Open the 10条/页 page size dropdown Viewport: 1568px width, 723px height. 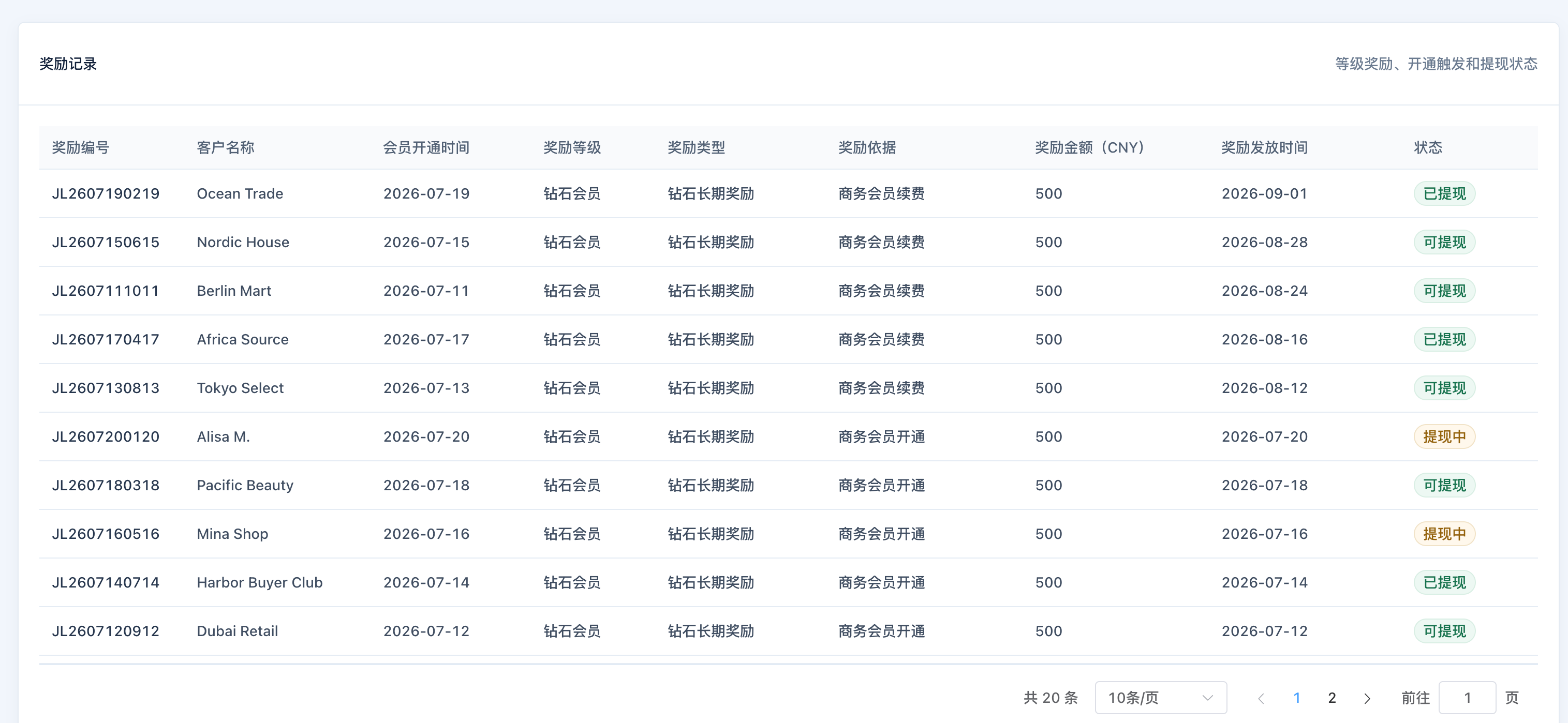coord(1160,698)
